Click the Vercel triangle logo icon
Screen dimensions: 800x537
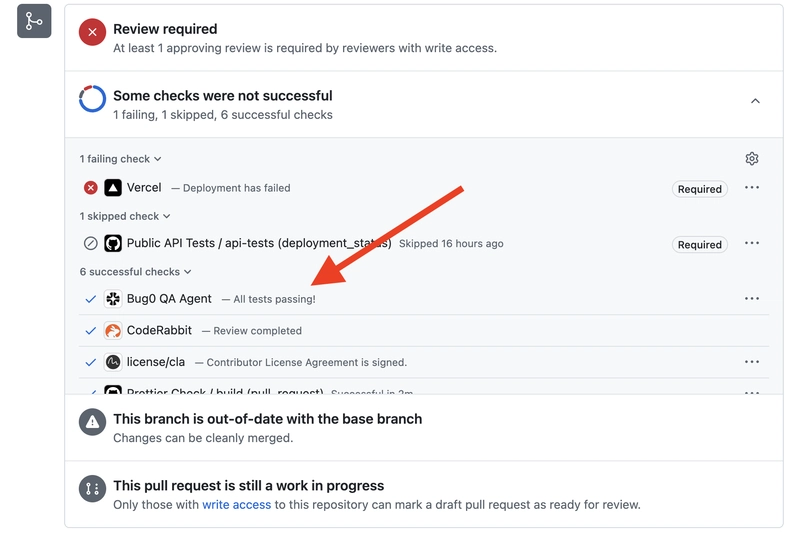(113, 188)
